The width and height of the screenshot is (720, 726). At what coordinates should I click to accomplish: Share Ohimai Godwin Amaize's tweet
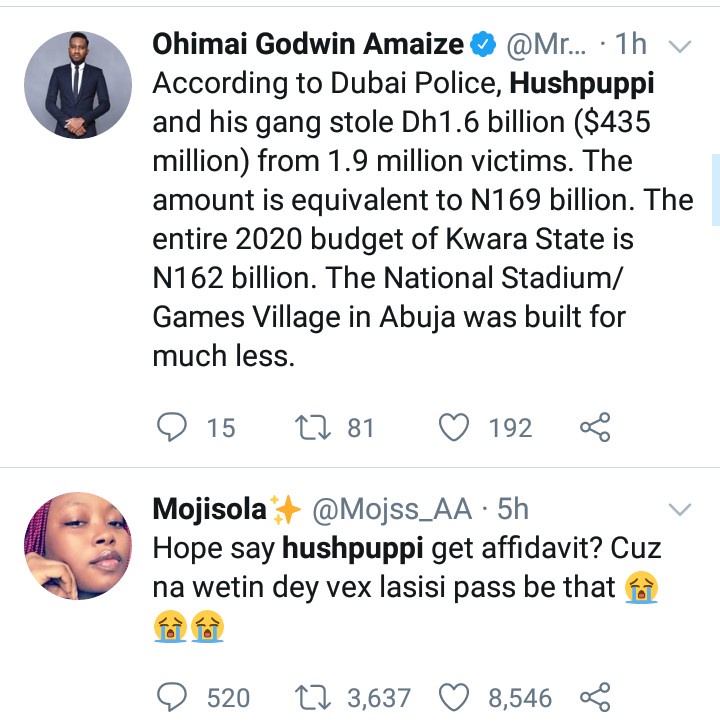(x=595, y=428)
